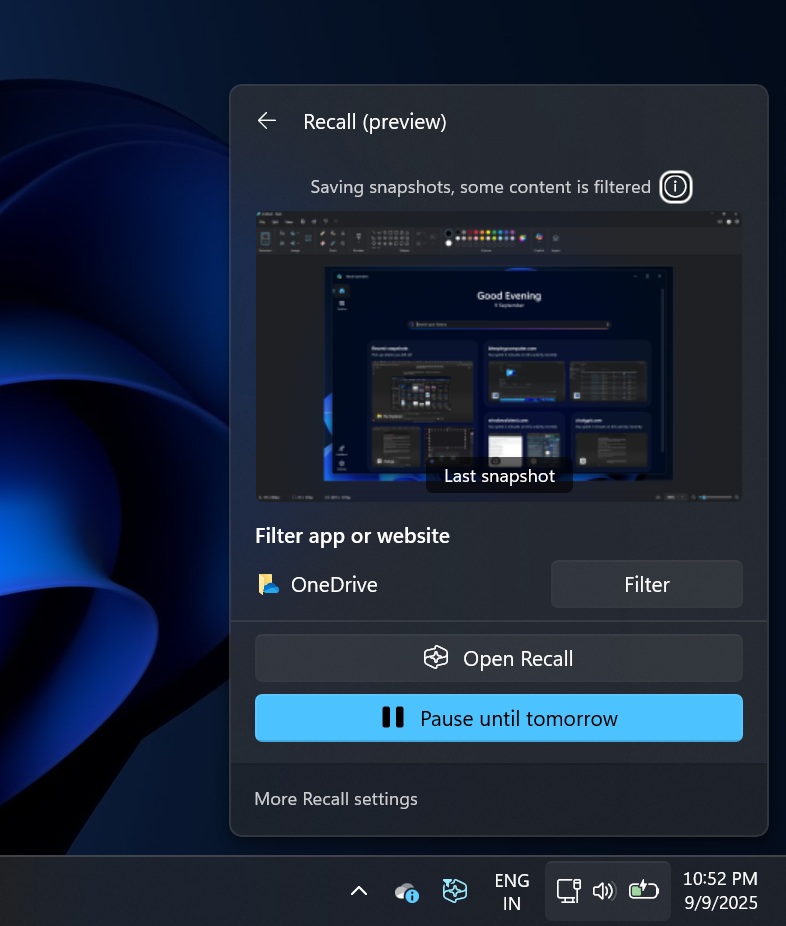Open the ENG IN language switcher
The height and width of the screenshot is (926, 786).
512,891
